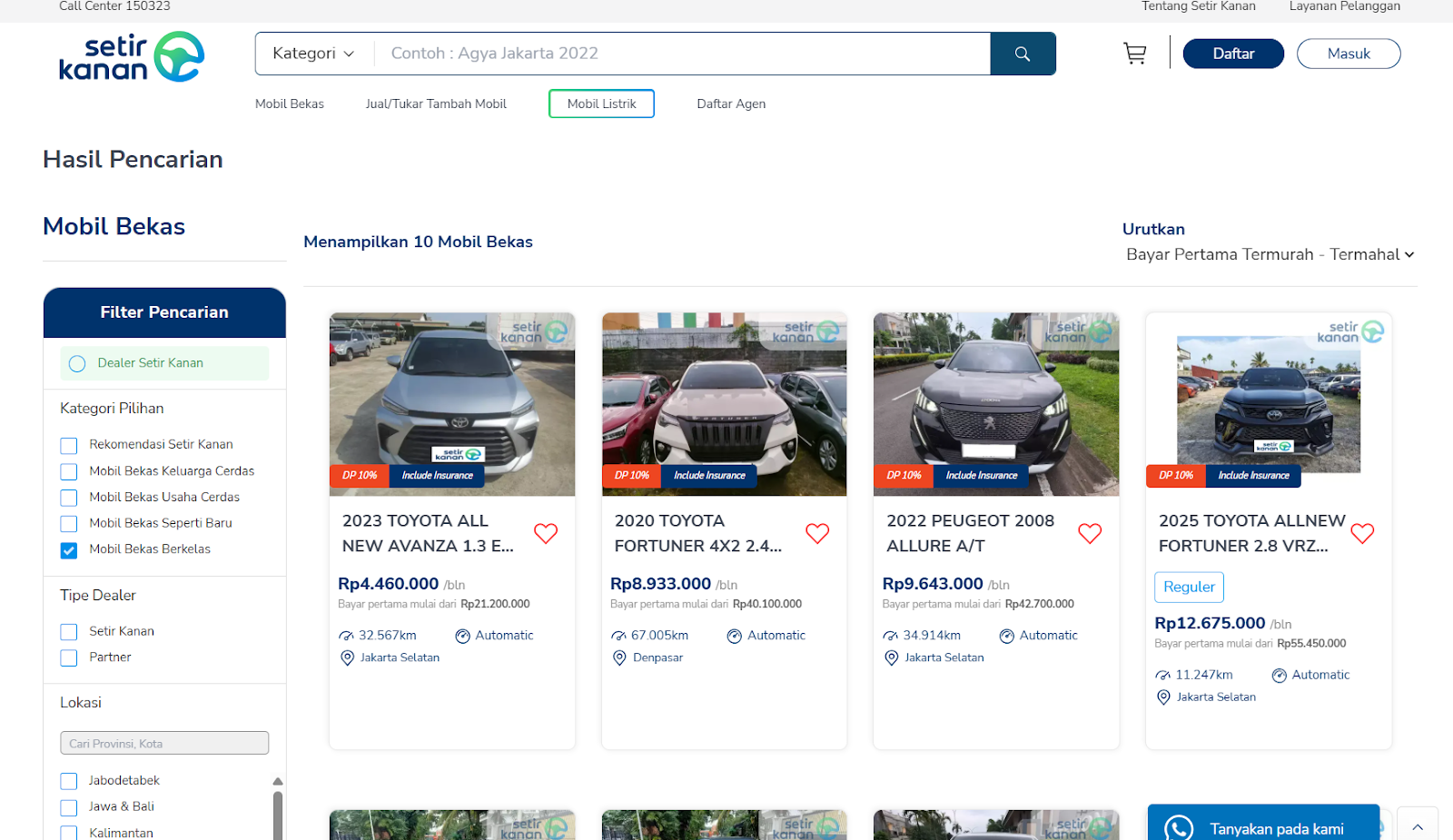Open the Urutkan sort dropdown

(x=1270, y=254)
